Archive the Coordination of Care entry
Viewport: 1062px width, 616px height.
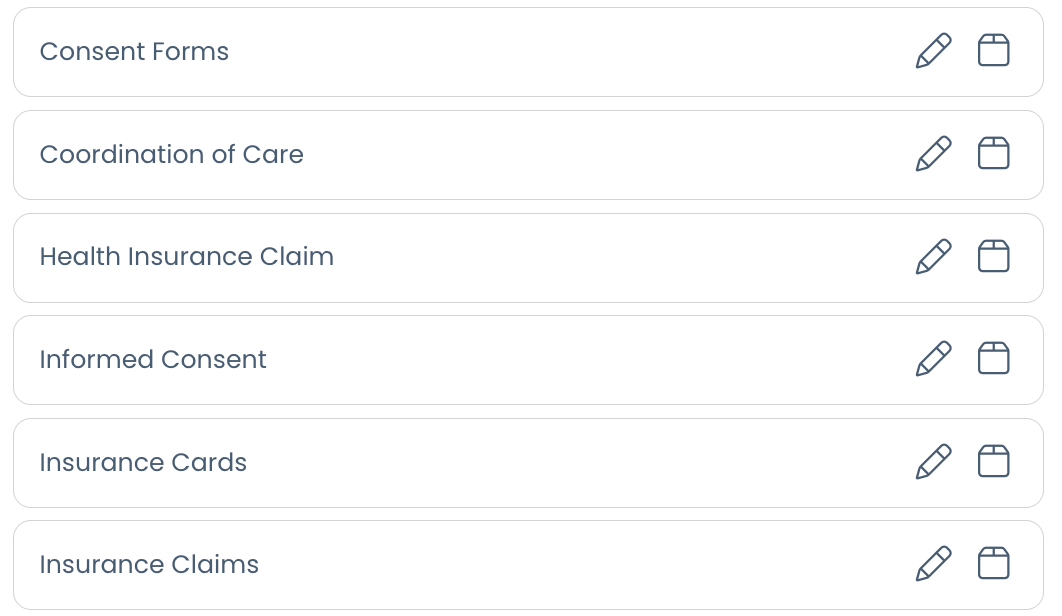coord(993,154)
